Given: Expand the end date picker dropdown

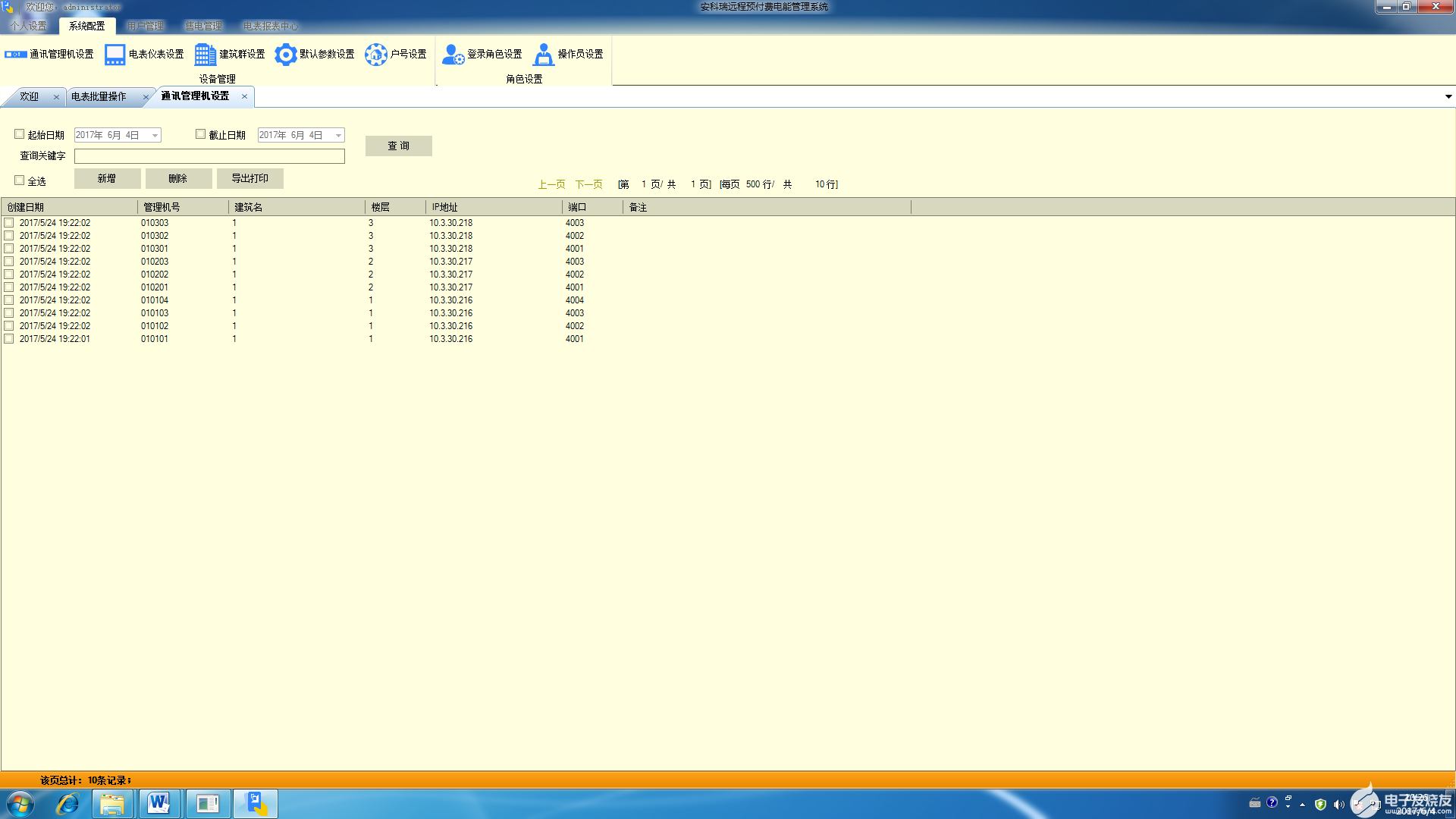Looking at the screenshot, I should (x=338, y=136).
